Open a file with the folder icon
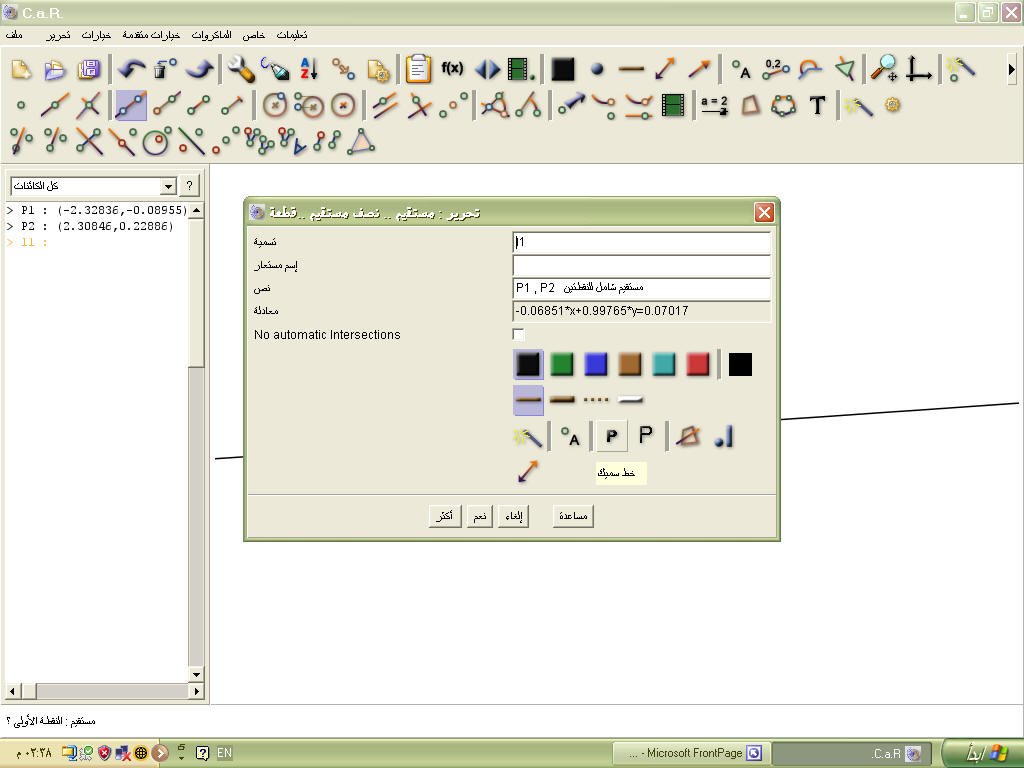Image resolution: width=1024 pixels, height=768 pixels. coord(55,69)
